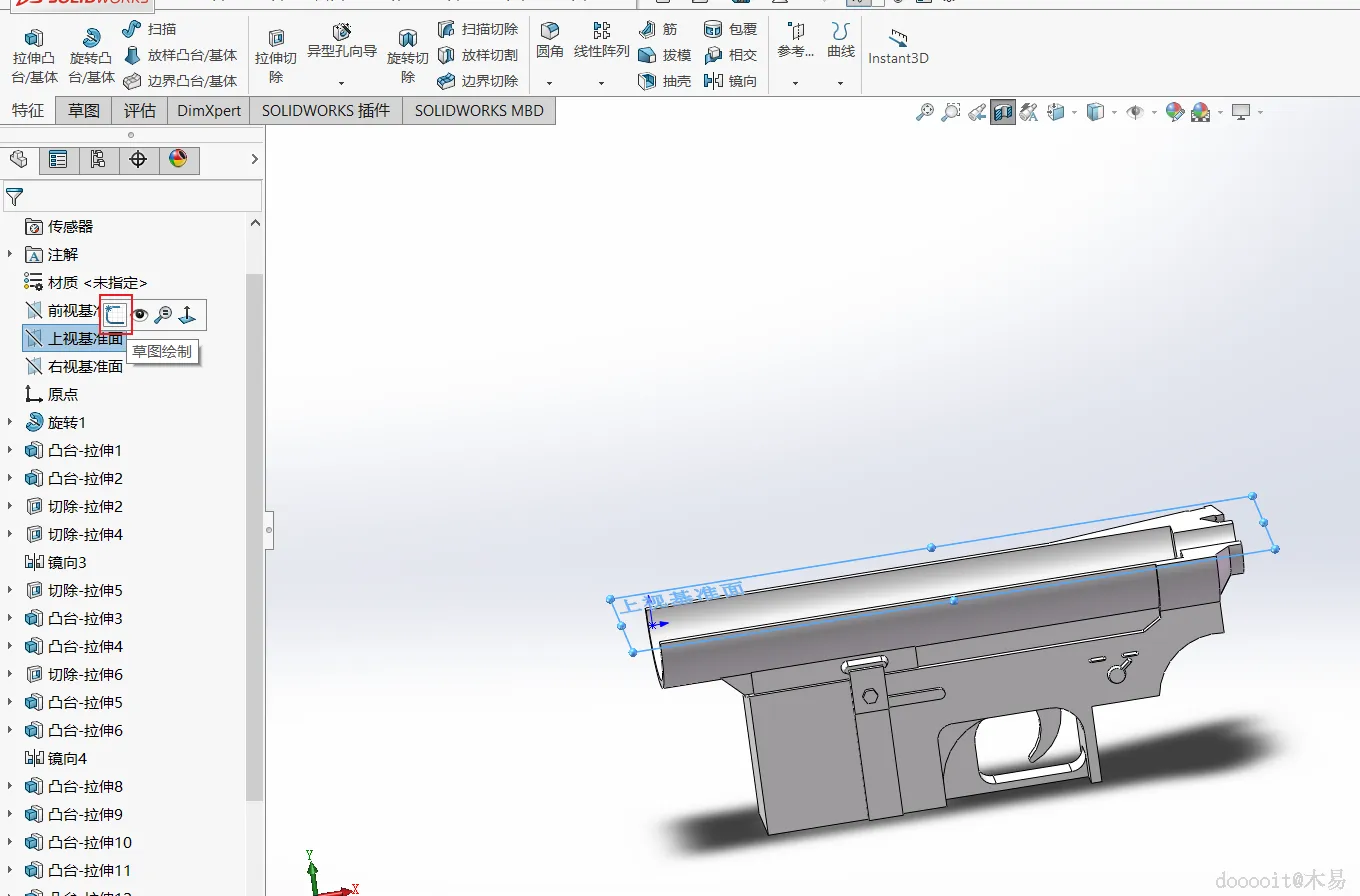Expand the 注解 annotations folder
Image resolution: width=1360 pixels, height=896 pixels.
point(11,254)
